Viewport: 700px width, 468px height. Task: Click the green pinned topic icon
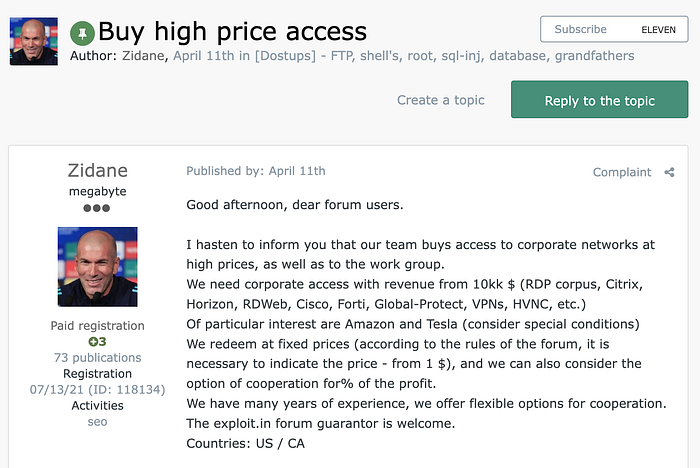pos(83,33)
